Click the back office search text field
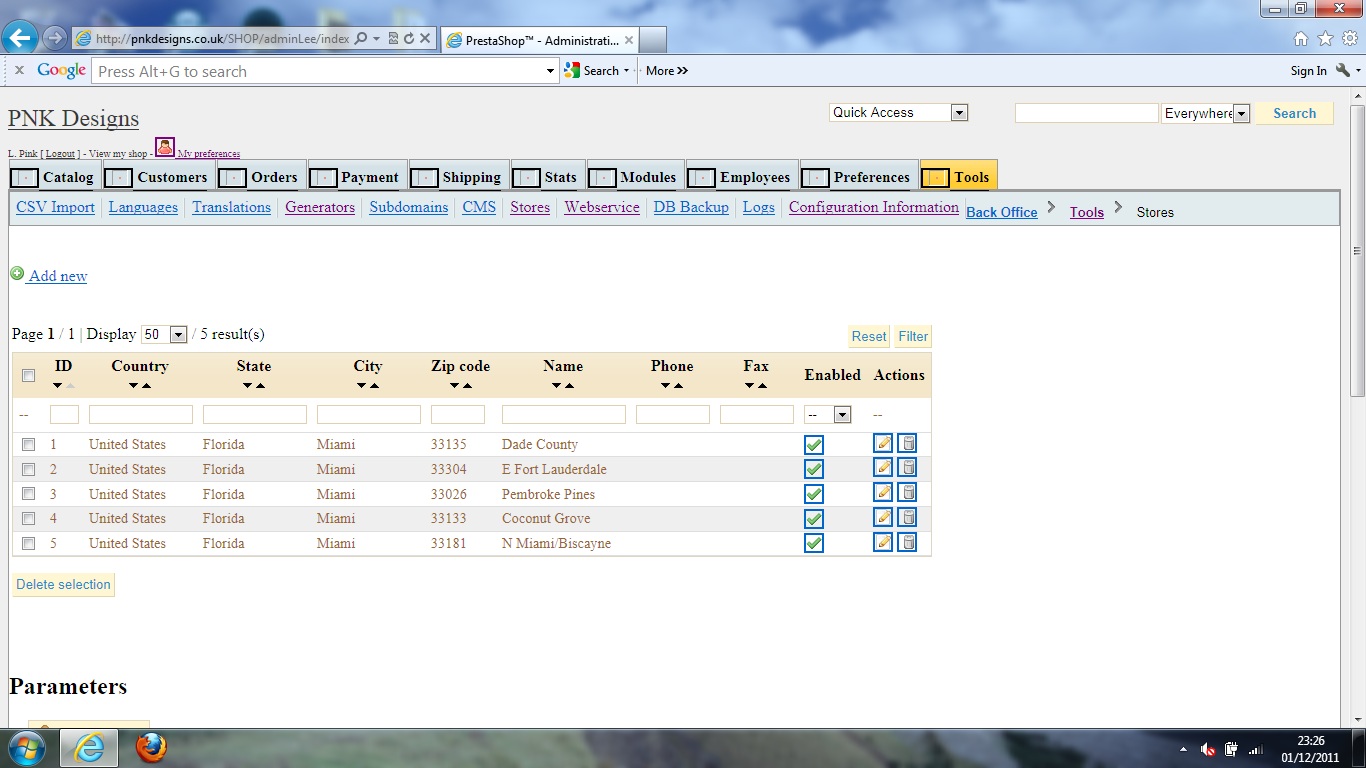Image resolution: width=1366 pixels, height=768 pixels. tap(1087, 113)
